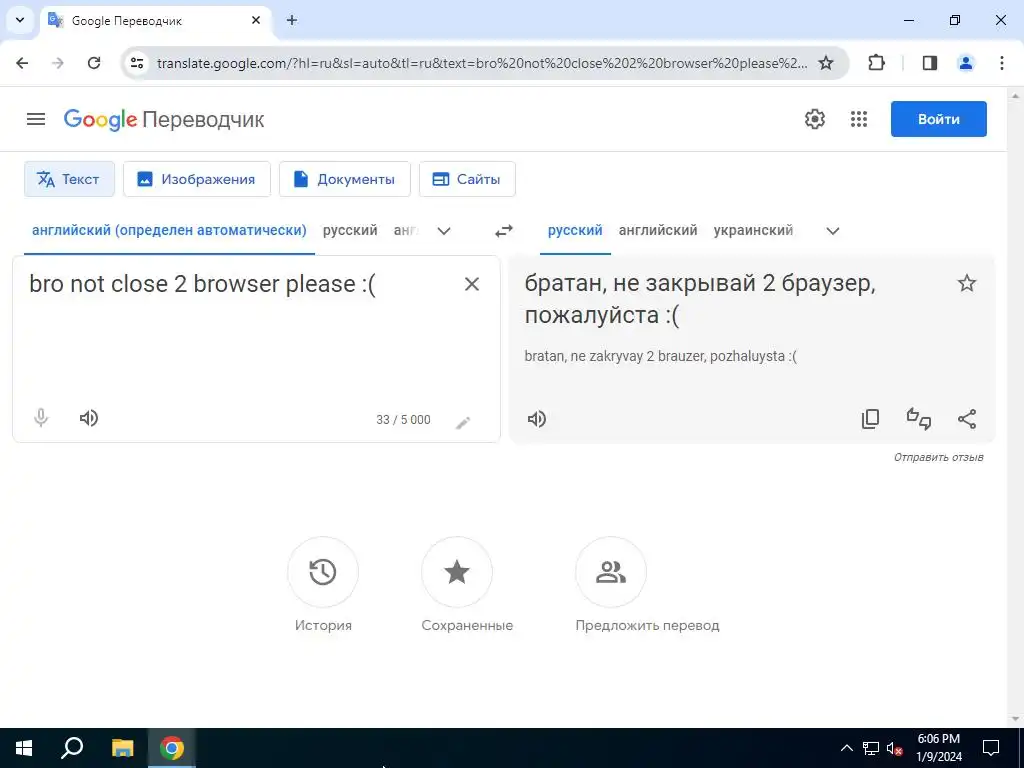This screenshot has height=768, width=1024.
Task: Swap source and target languages
Action: pos(504,231)
